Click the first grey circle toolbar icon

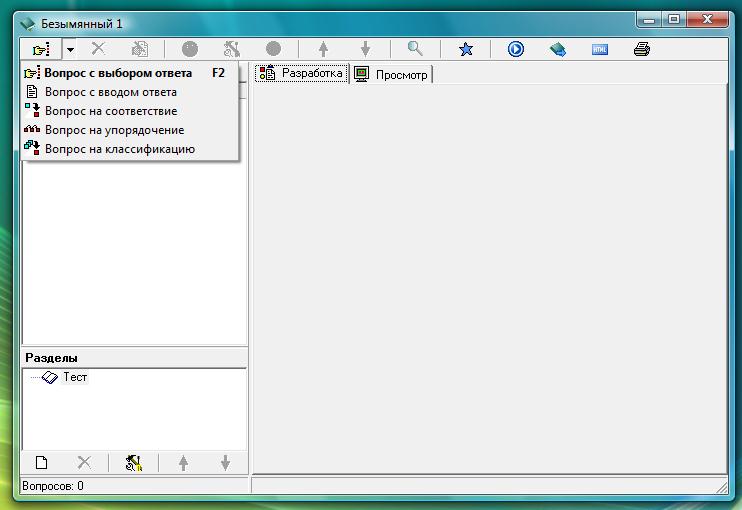[190, 49]
